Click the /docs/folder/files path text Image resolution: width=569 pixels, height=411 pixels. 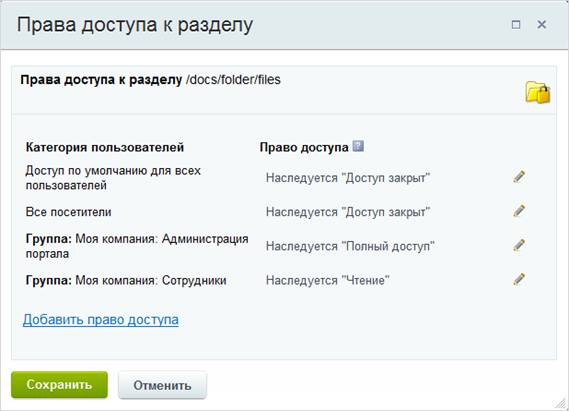tap(233, 80)
